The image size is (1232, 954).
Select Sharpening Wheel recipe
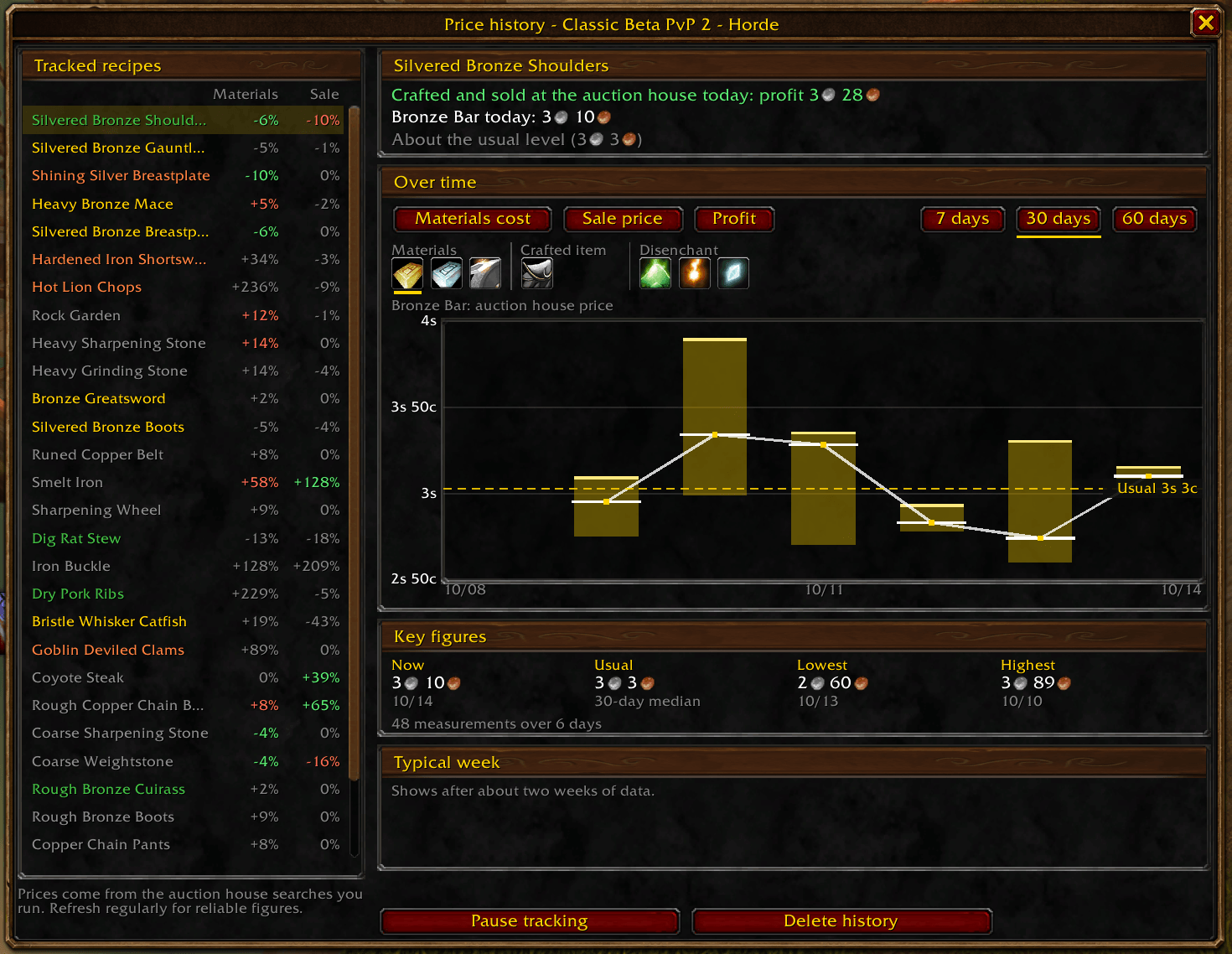[185, 510]
